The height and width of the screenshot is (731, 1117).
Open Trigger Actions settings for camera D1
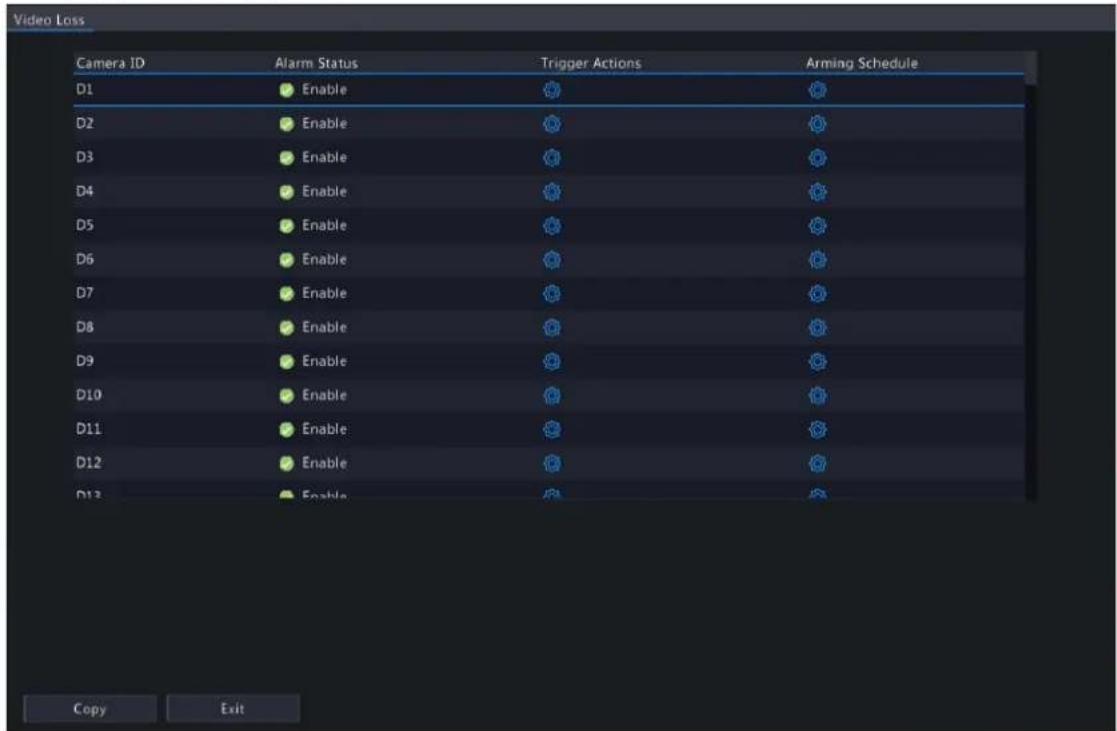point(552,90)
